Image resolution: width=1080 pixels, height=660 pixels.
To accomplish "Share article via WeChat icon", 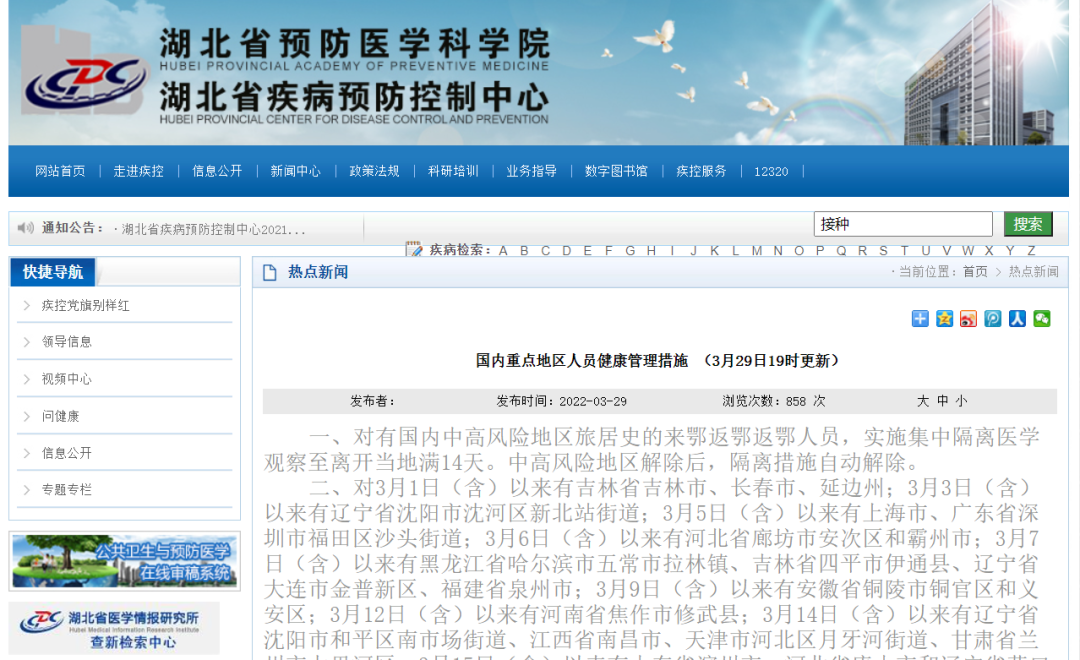I will point(1042,319).
